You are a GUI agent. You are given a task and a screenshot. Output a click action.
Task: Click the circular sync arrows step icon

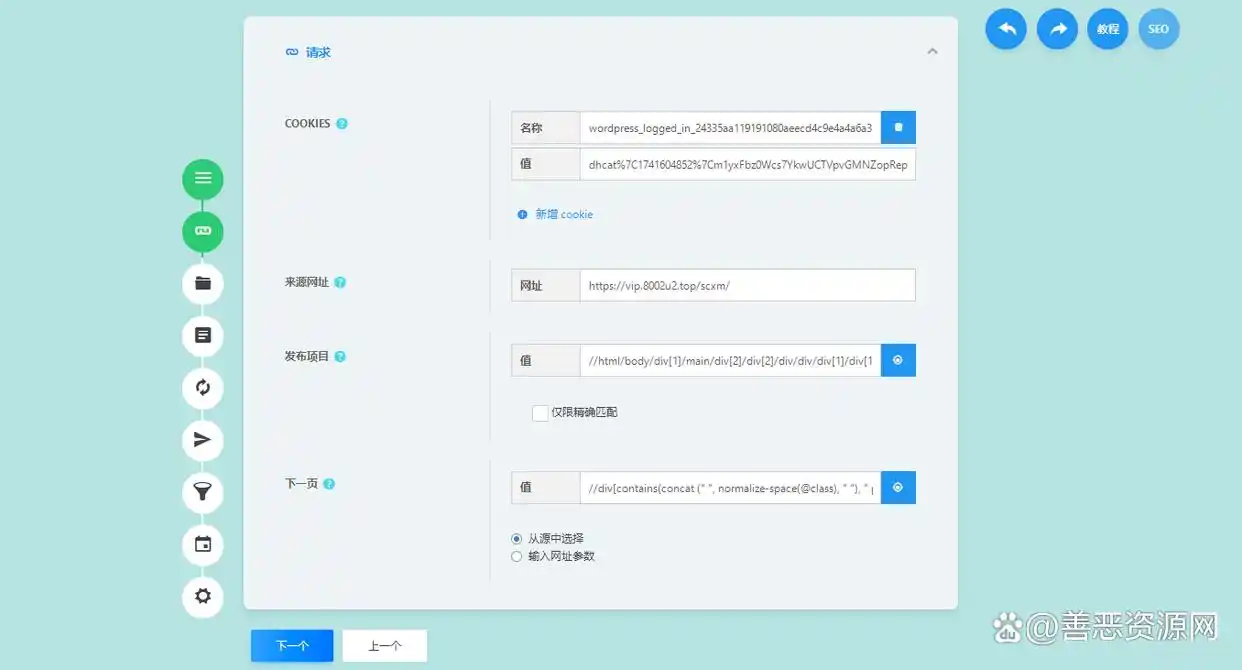[x=203, y=387]
